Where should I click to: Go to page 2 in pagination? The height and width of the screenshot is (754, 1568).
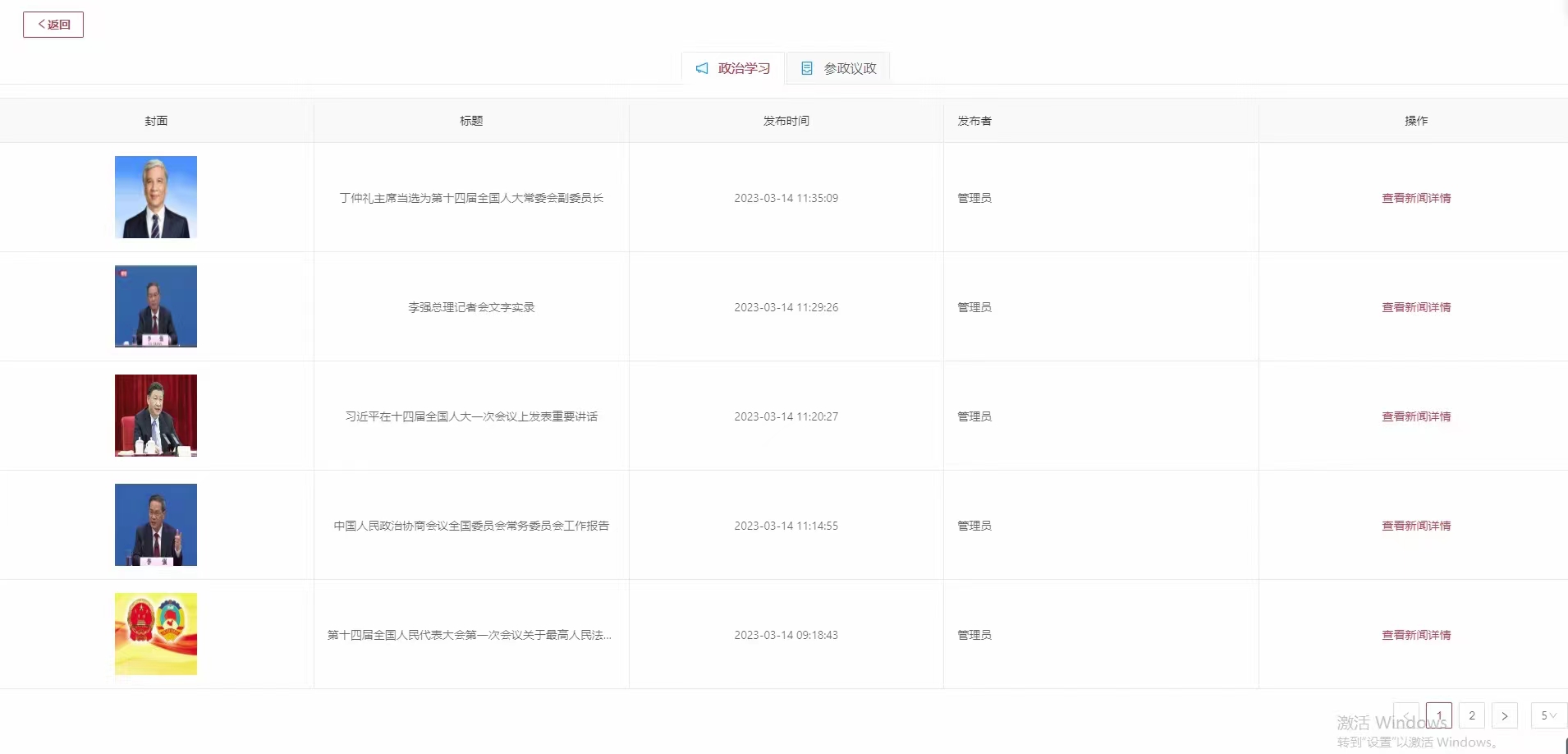click(x=1472, y=715)
